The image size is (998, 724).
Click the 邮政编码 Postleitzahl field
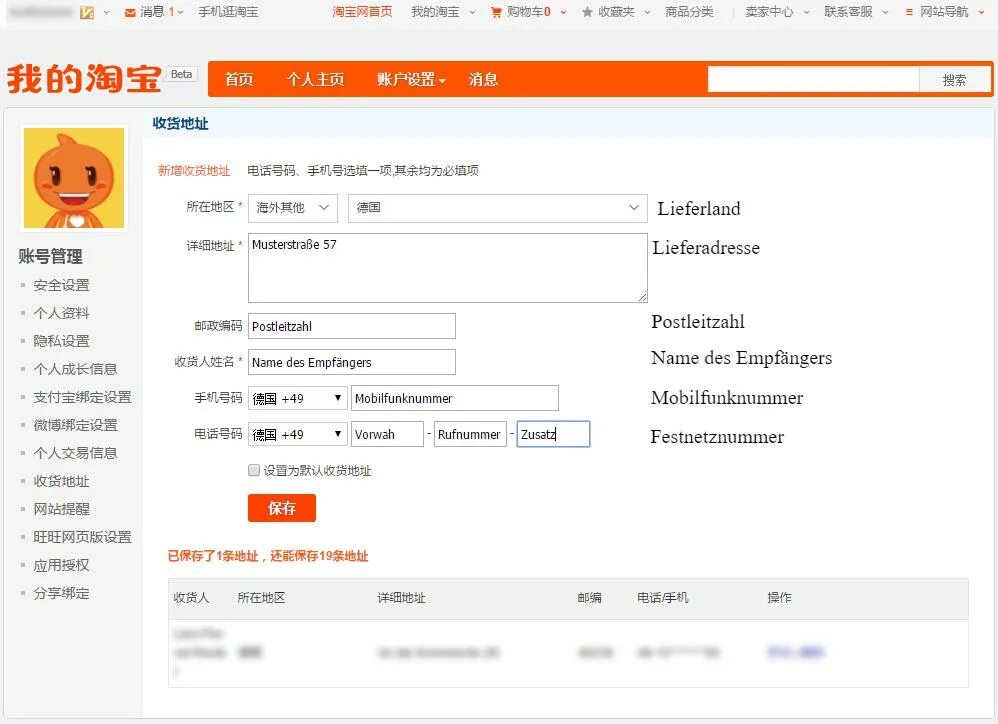tap(351, 326)
